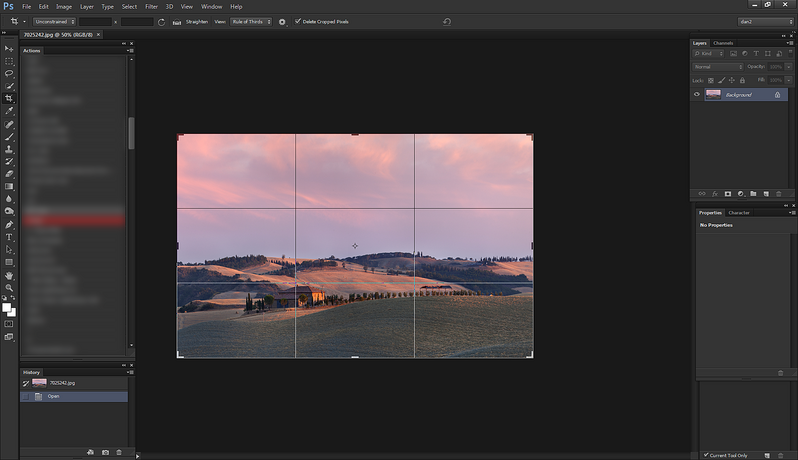Close the 7025242.jpg document tab
Image resolution: width=798 pixels, height=460 pixels.
[x=99, y=35]
